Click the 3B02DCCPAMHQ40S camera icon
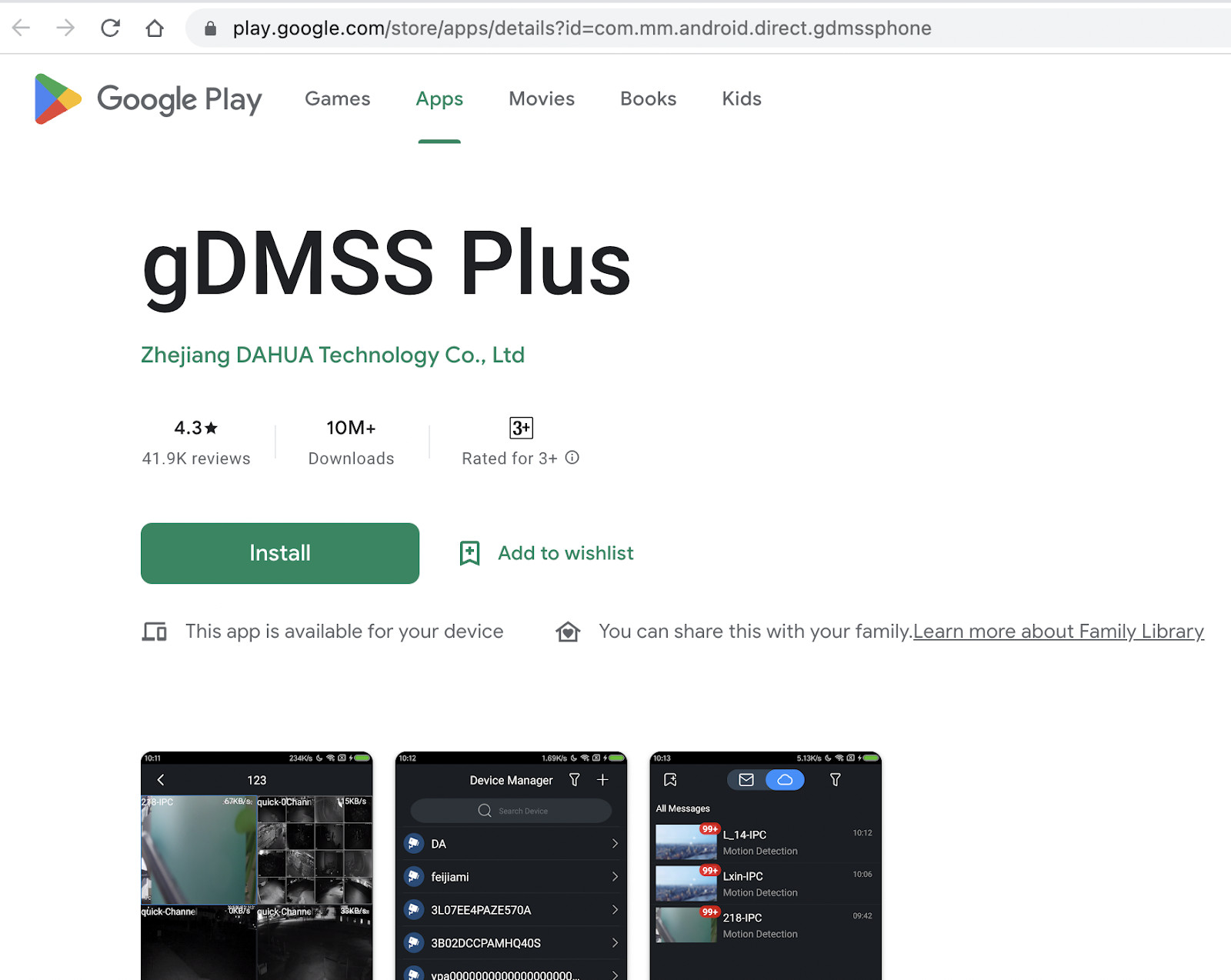Viewport: 1231px width, 980px height. pos(414,943)
